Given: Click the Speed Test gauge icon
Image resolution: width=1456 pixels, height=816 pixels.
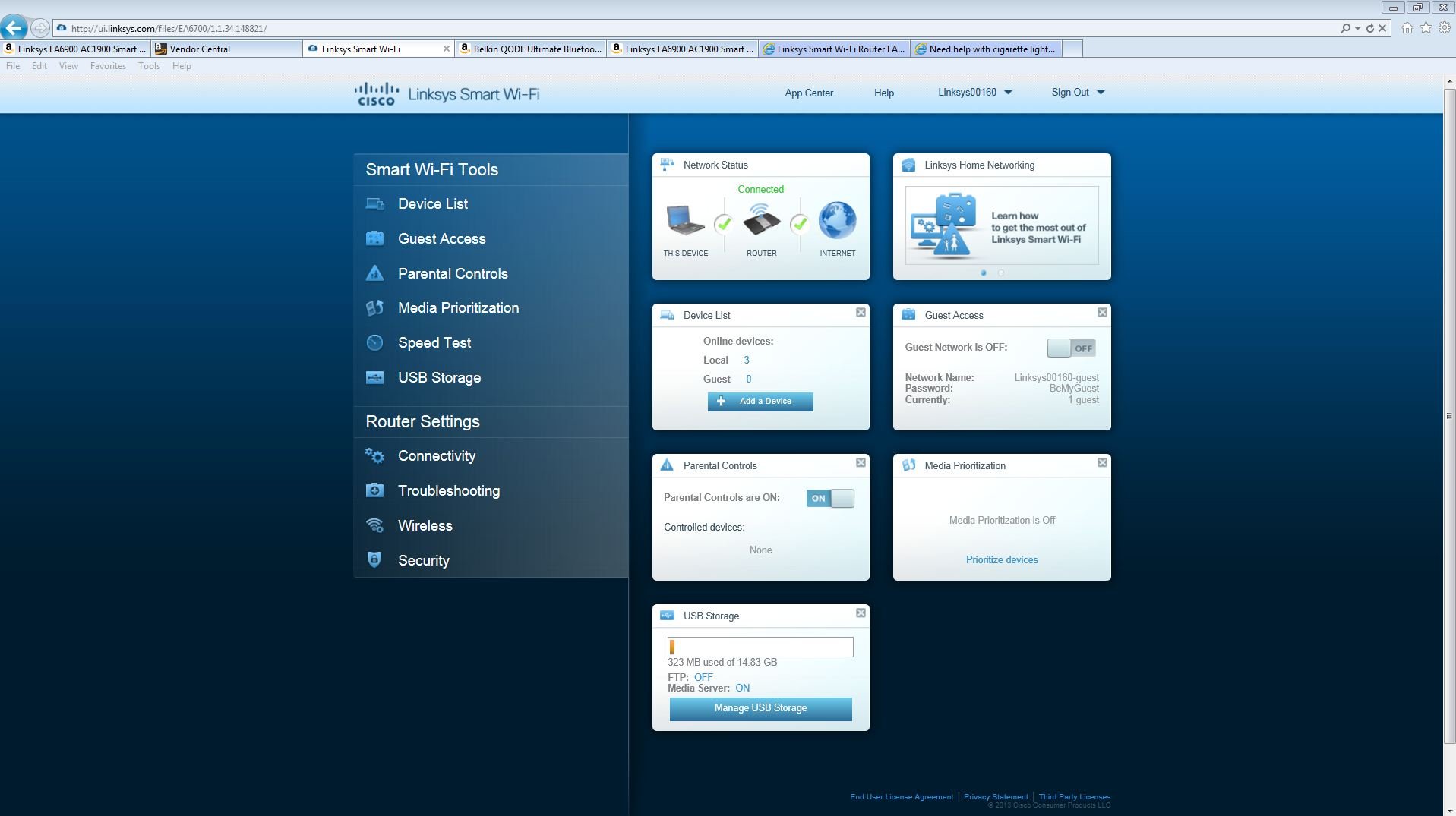Looking at the screenshot, I should click(x=374, y=342).
